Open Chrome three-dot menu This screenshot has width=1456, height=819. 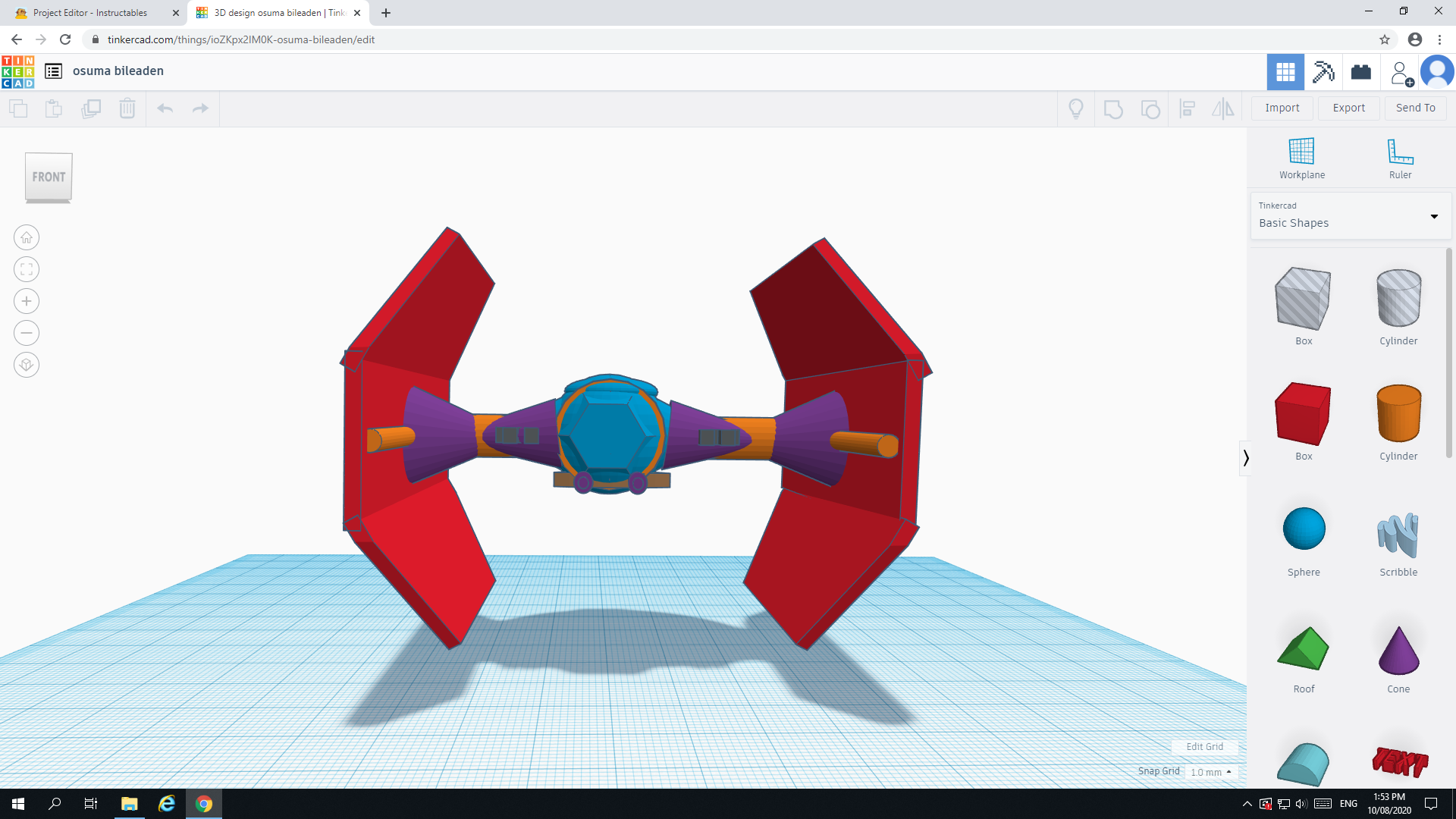pos(1439,39)
